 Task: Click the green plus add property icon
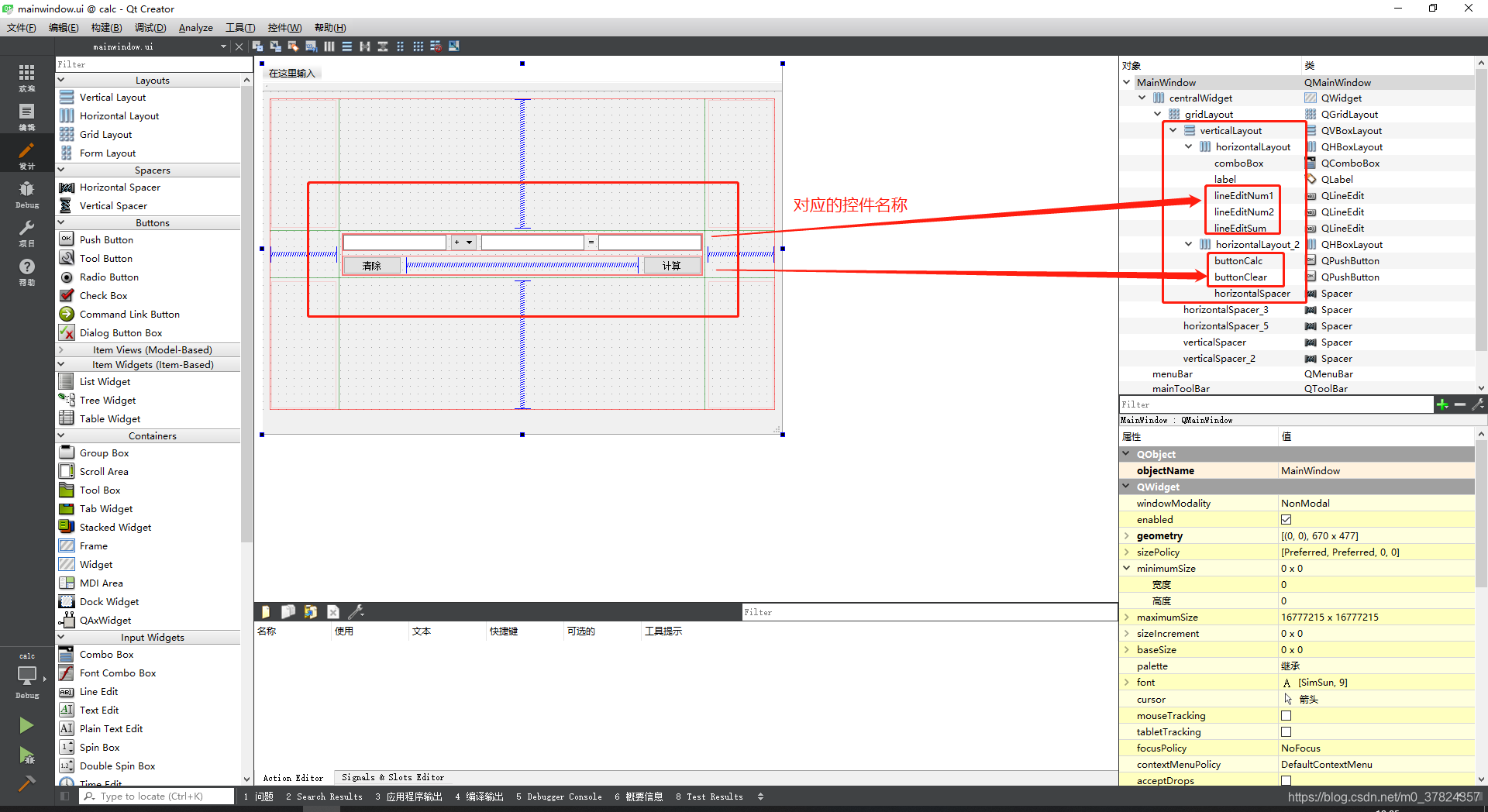tap(1442, 404)
